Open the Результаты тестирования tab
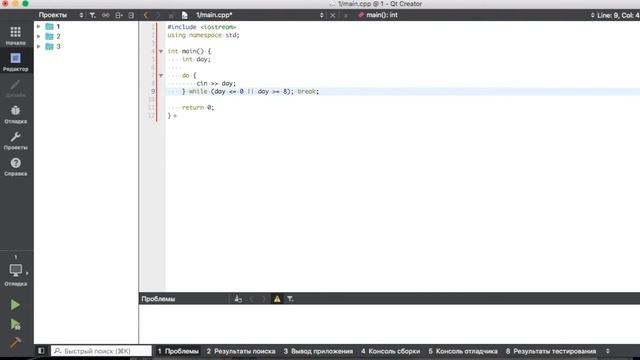This screenshot has height=360, width=640. [x=551, y=351]
